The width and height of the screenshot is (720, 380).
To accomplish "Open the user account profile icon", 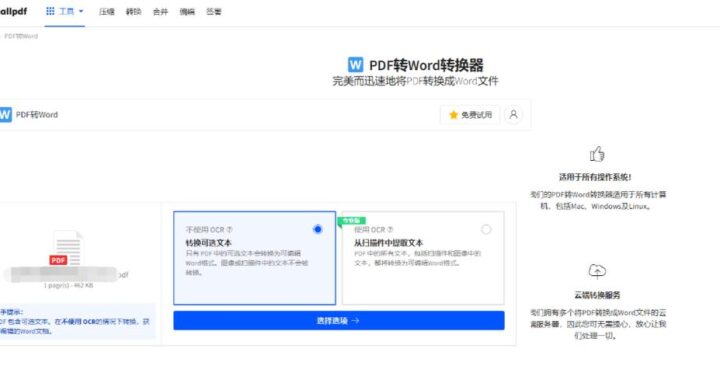I will coord(513,114).
